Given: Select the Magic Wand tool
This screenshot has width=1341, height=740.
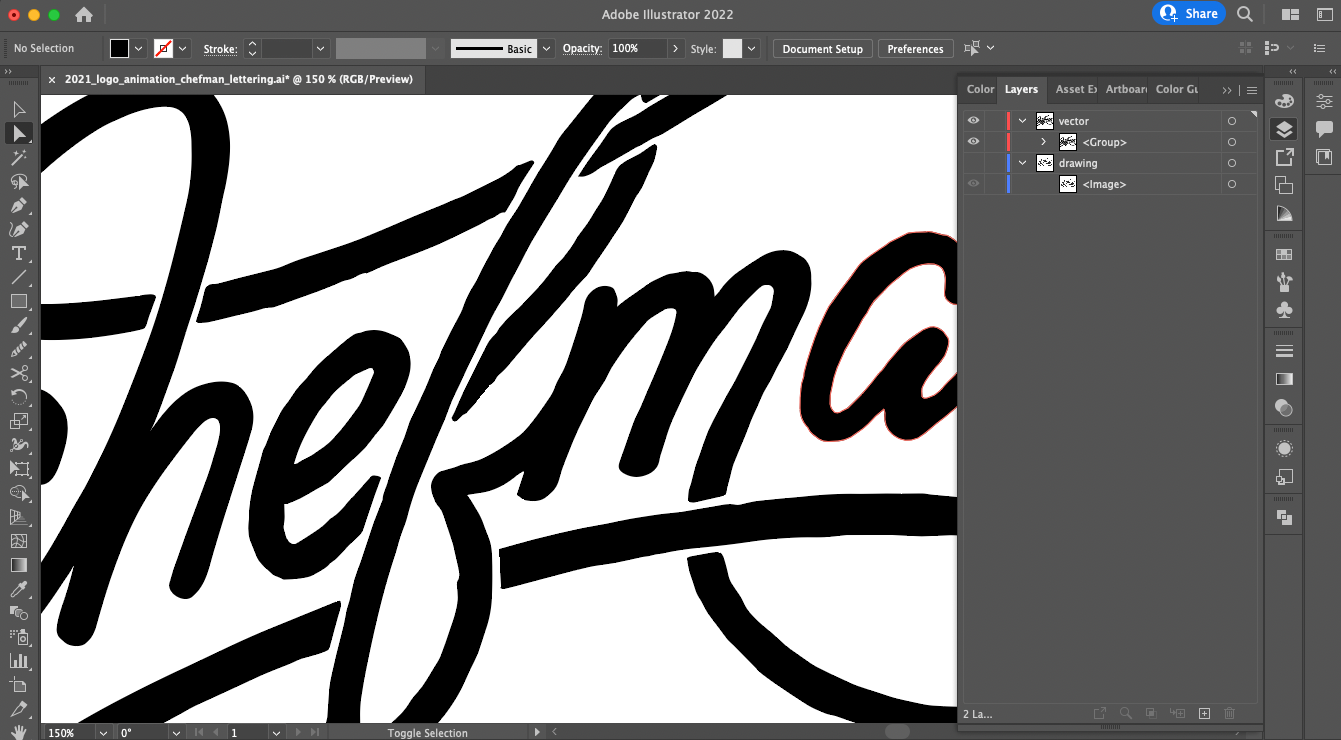Looking at the screenshot, I should 19,157.
